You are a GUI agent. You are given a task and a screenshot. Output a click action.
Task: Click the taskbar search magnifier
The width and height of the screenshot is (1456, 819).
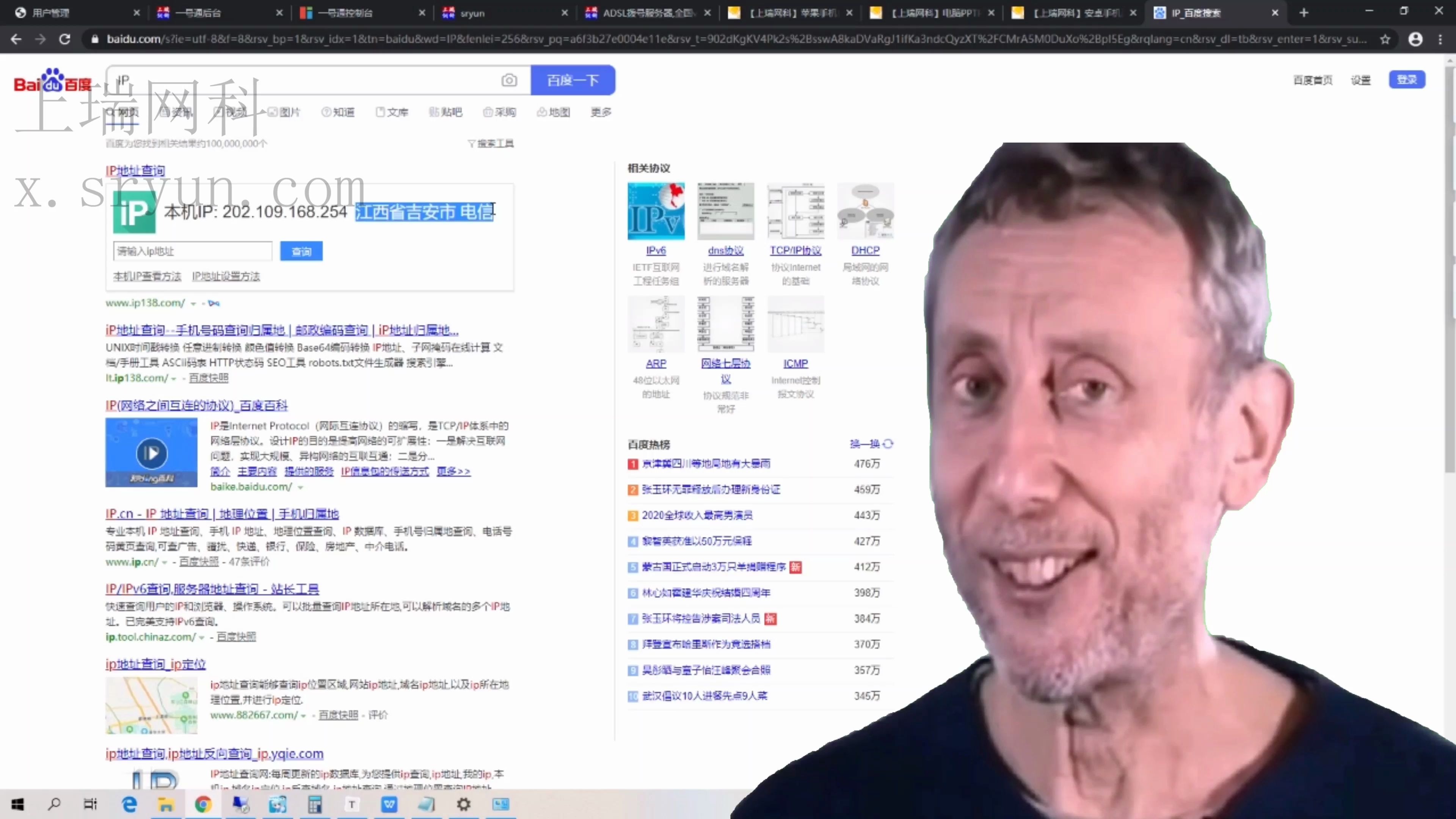coord(54,804)
